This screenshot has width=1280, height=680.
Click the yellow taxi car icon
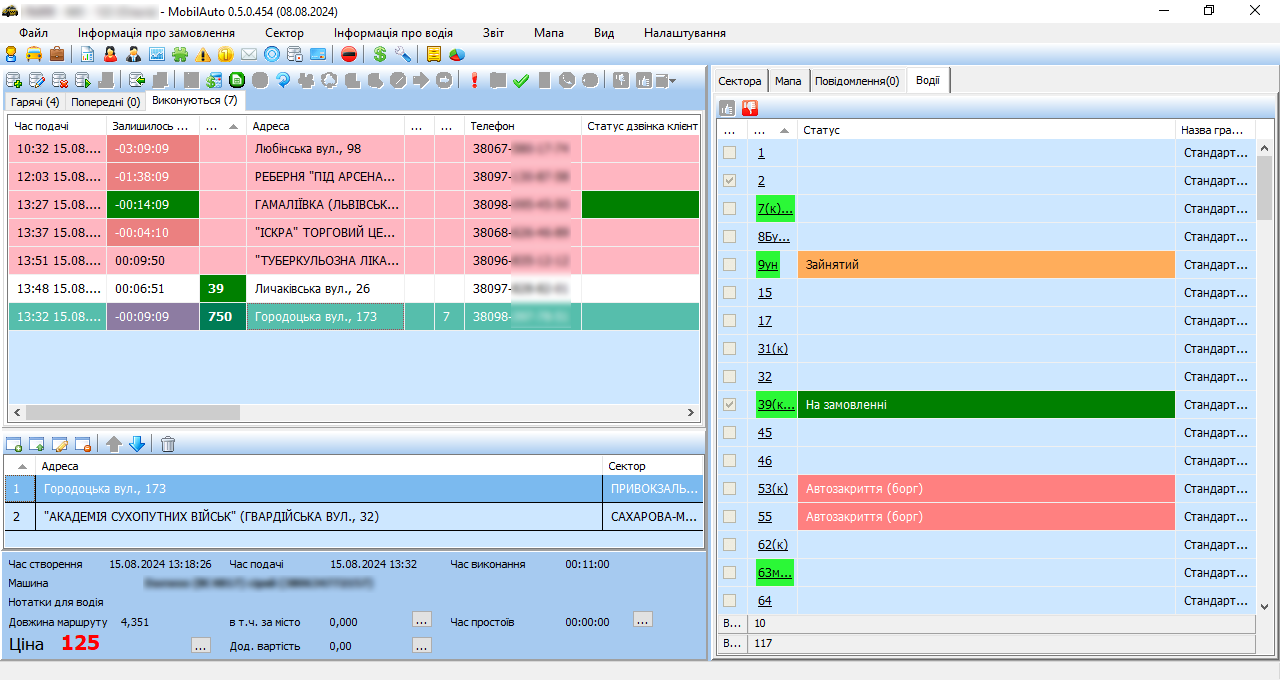(x=34, y=54)
